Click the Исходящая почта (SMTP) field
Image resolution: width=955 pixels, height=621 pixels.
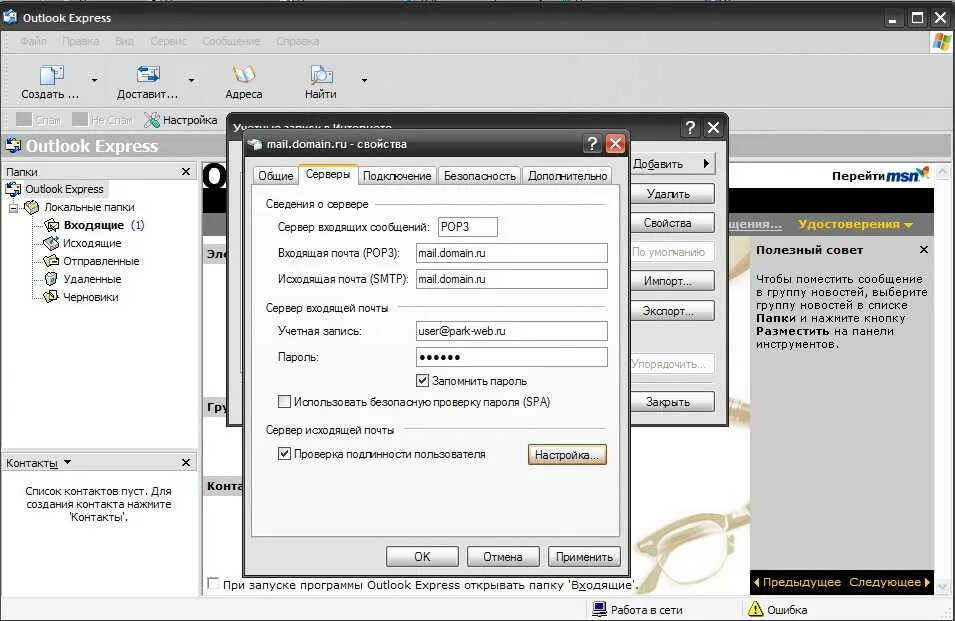point(512,279)
